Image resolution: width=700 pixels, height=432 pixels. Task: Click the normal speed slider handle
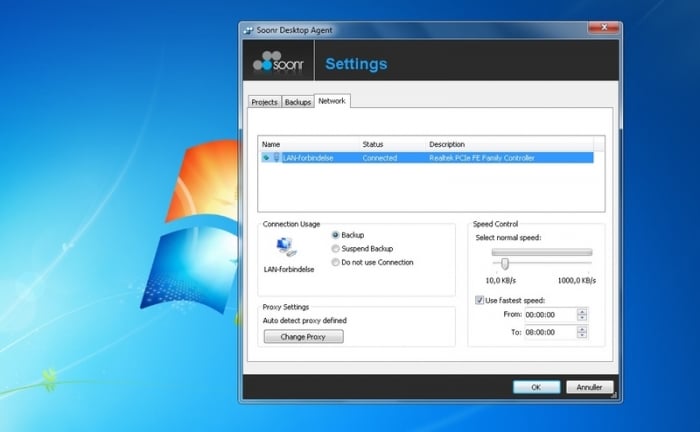[505, 264]
